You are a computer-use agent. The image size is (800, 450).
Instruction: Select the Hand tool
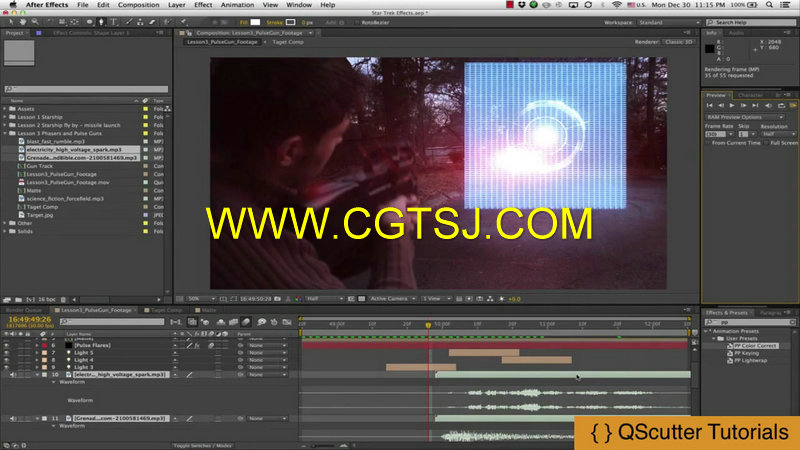click(23, 22)
